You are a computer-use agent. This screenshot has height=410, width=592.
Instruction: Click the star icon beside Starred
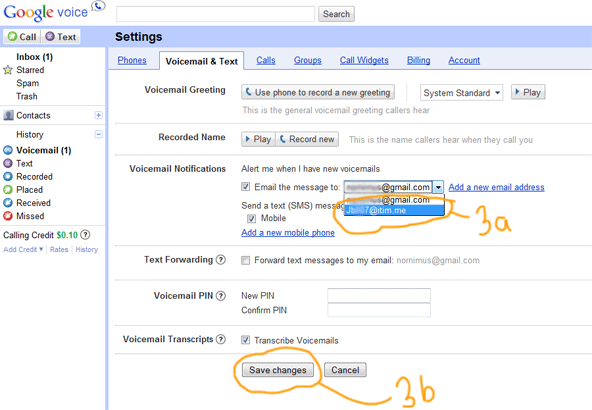click(8, 70)
